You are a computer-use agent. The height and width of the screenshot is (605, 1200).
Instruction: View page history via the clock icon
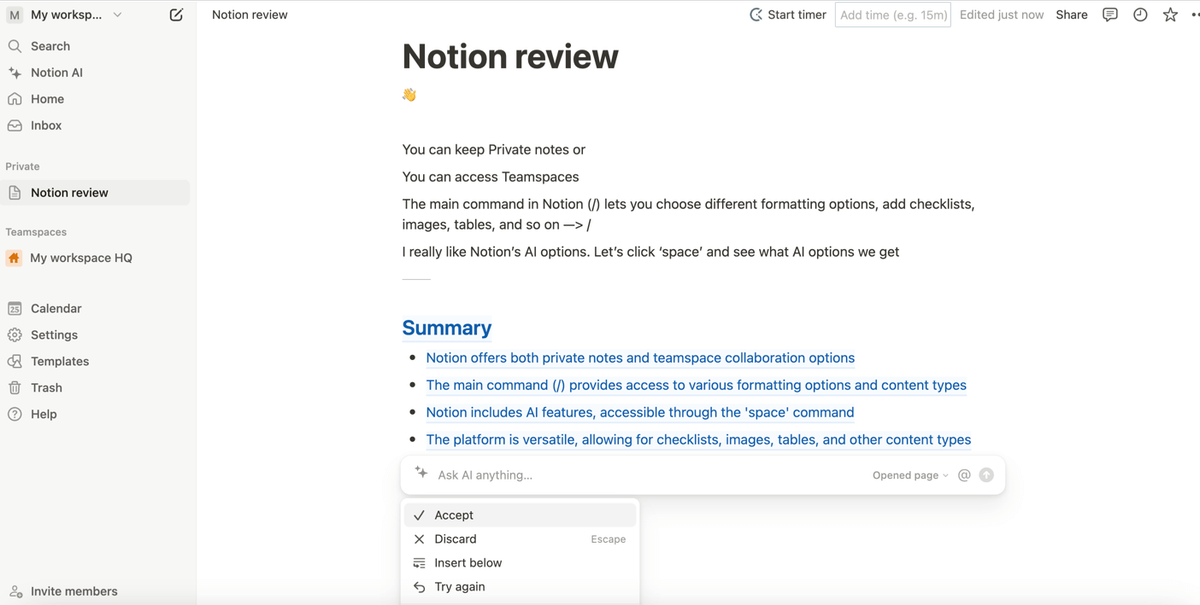click(x=1140, y=14)
